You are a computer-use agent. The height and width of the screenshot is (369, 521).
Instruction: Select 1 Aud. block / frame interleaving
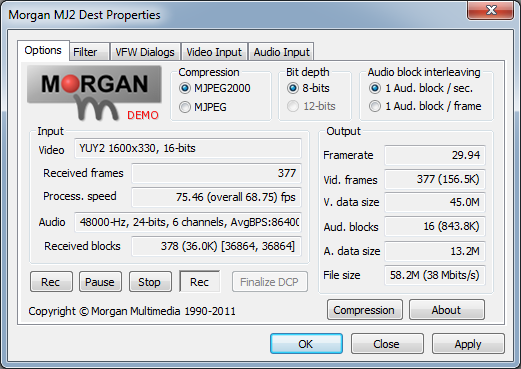425,106
